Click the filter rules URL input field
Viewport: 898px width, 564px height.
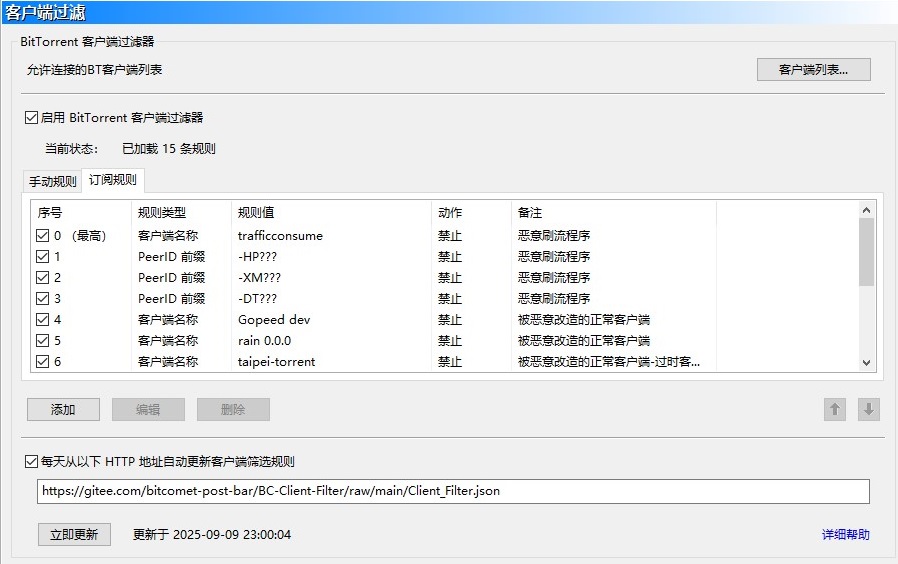point(453,492)
